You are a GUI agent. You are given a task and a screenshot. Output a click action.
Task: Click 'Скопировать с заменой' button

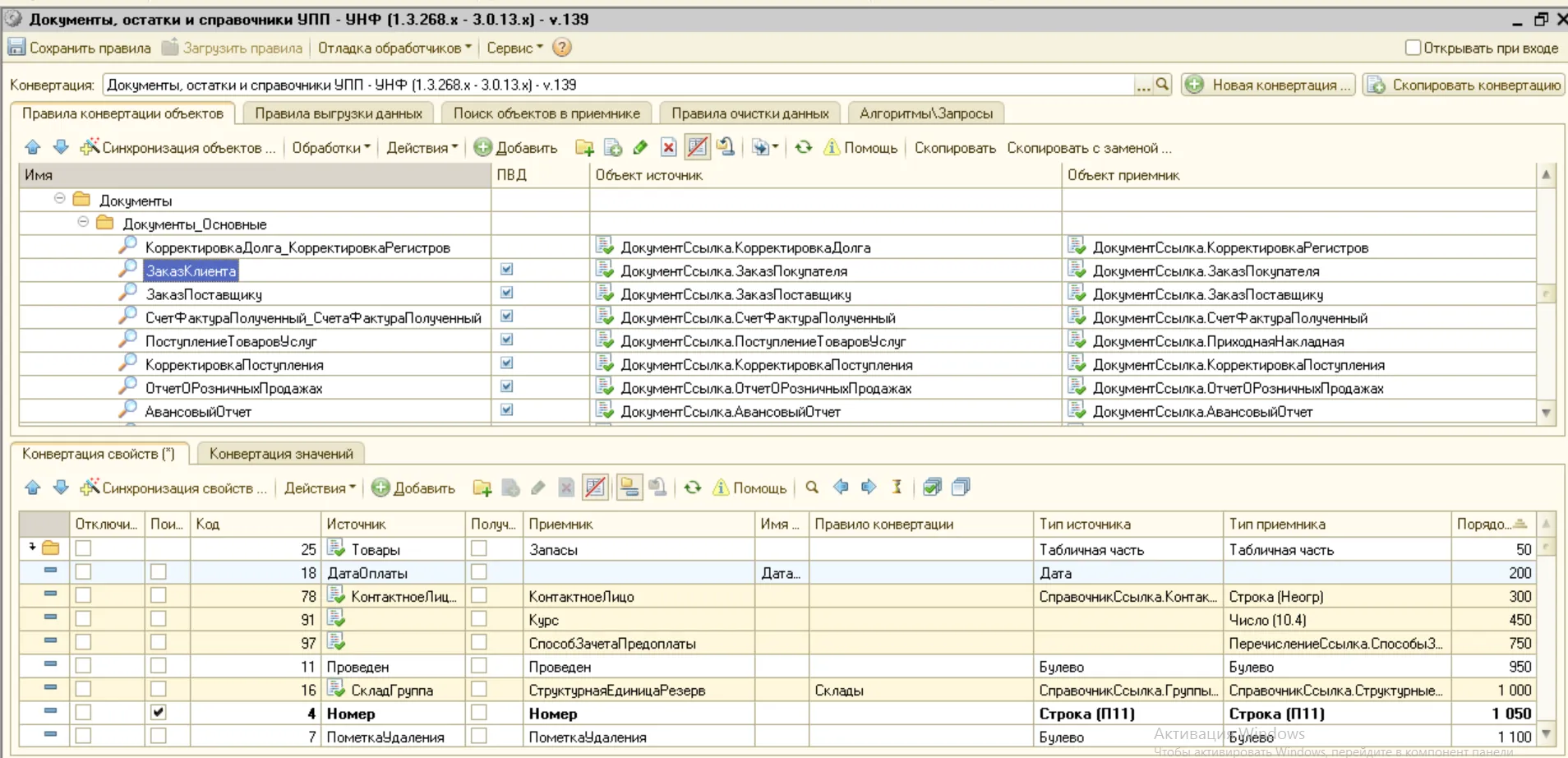pyautogui.click(x=1089, y=148)
